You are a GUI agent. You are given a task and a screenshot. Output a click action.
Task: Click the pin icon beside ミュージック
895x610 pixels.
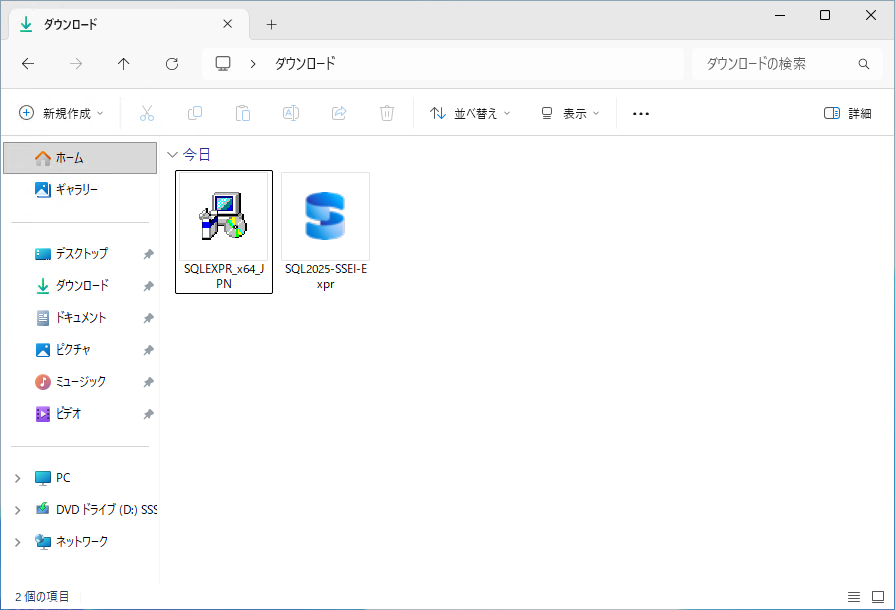148,382
